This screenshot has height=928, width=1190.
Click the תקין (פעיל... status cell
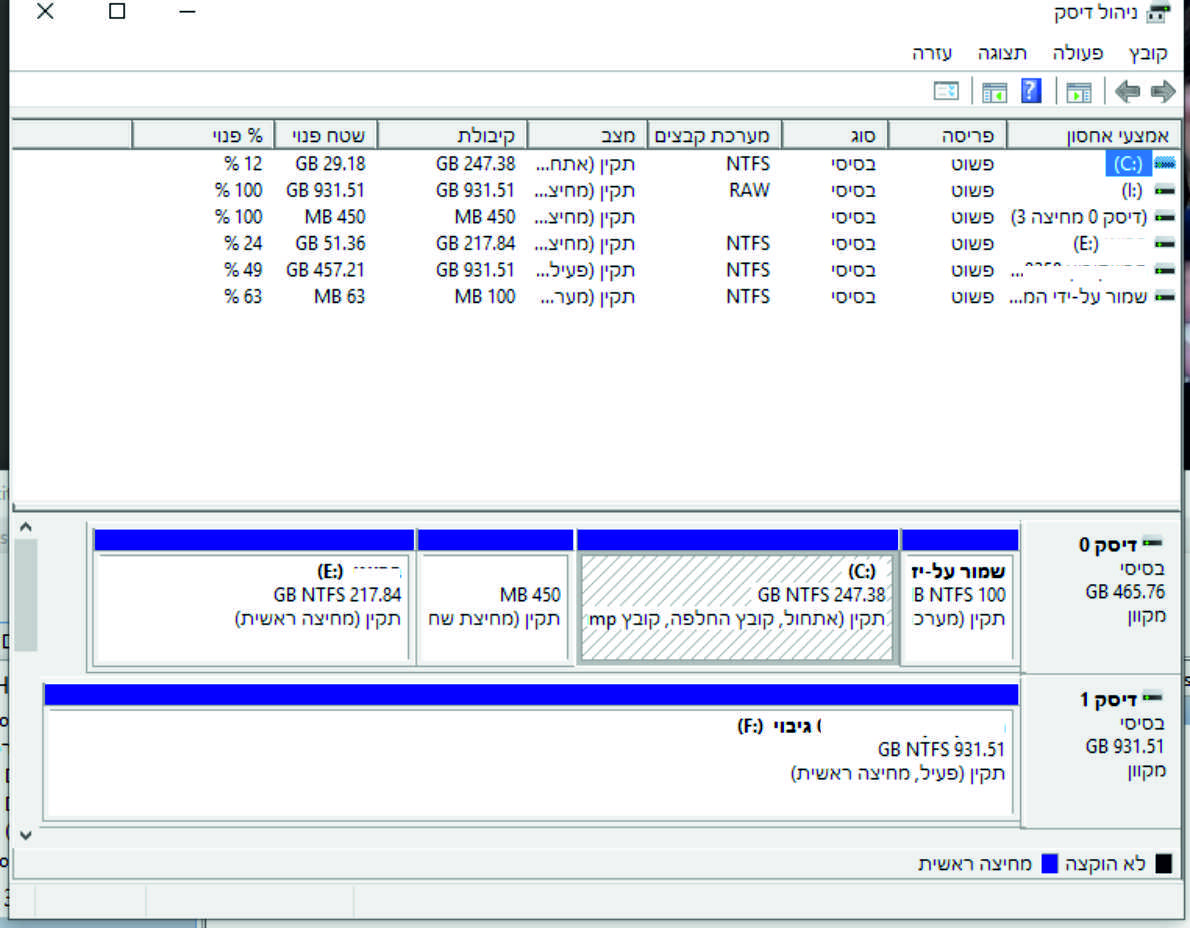coord(585,269)
